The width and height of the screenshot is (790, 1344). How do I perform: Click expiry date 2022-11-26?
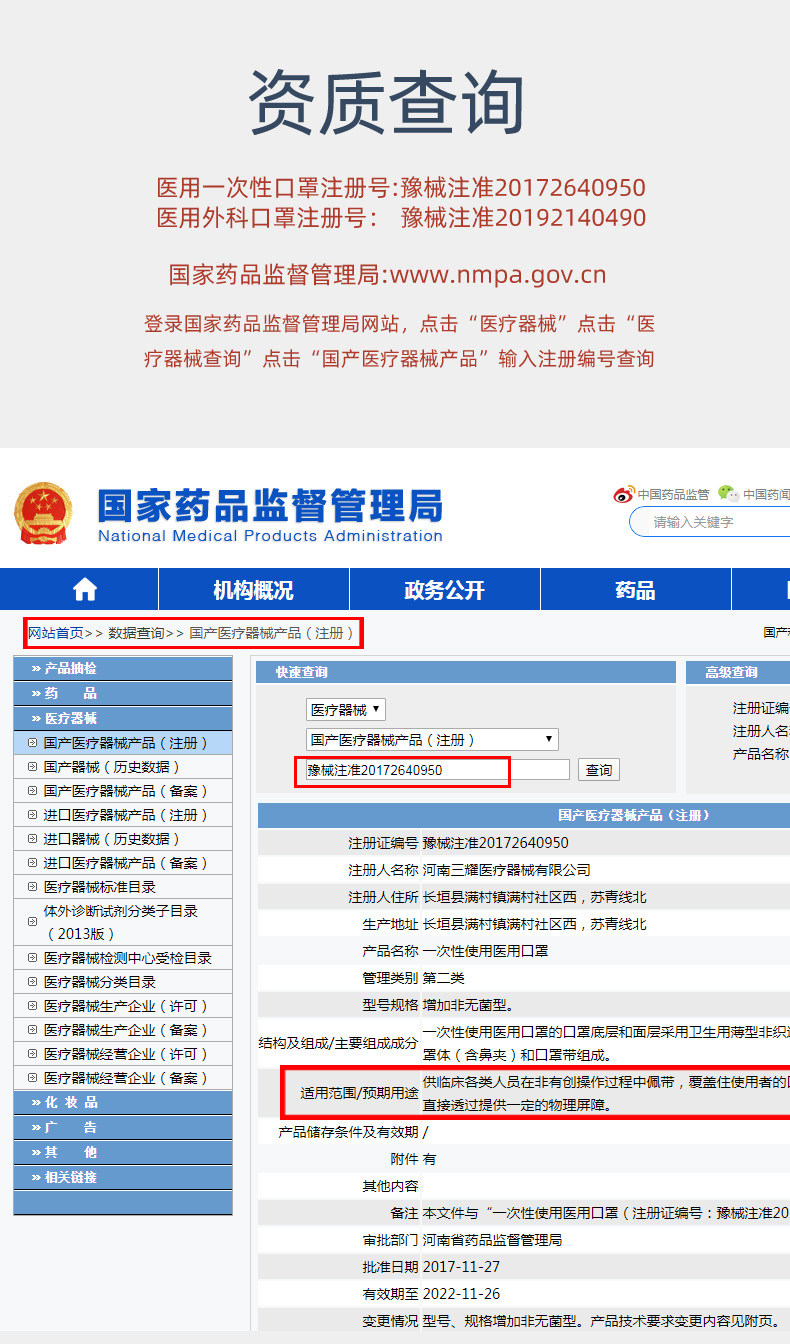click(461, 1294)
